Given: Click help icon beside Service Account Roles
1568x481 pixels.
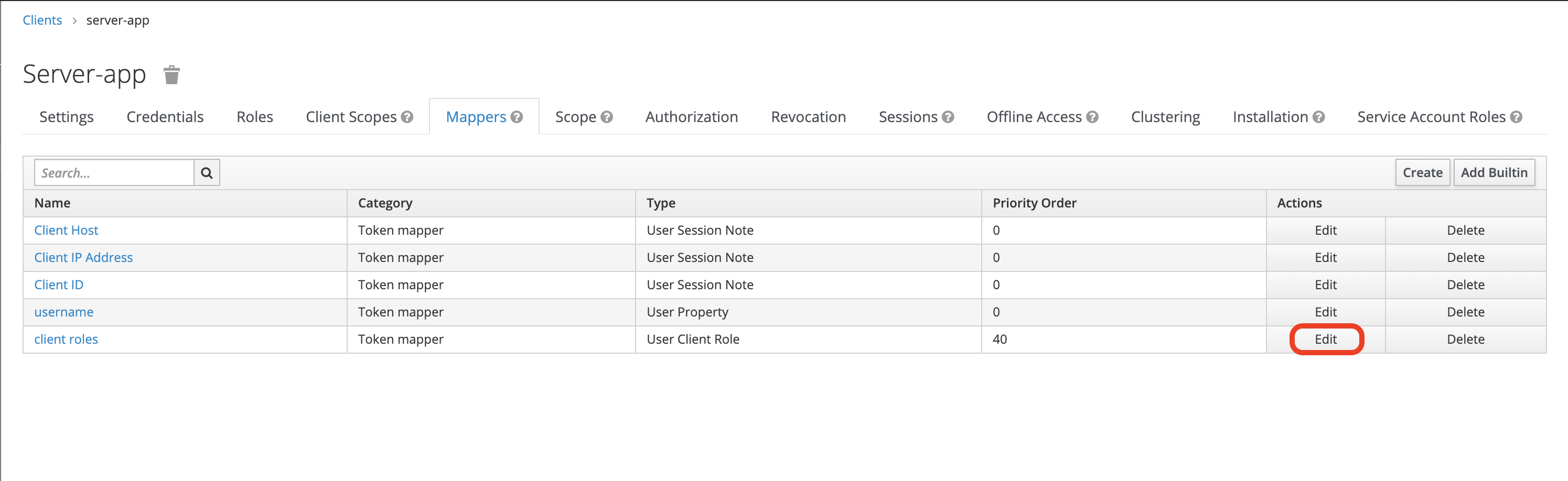Looking at the screenshot, I should click(x=1516, y=117).
